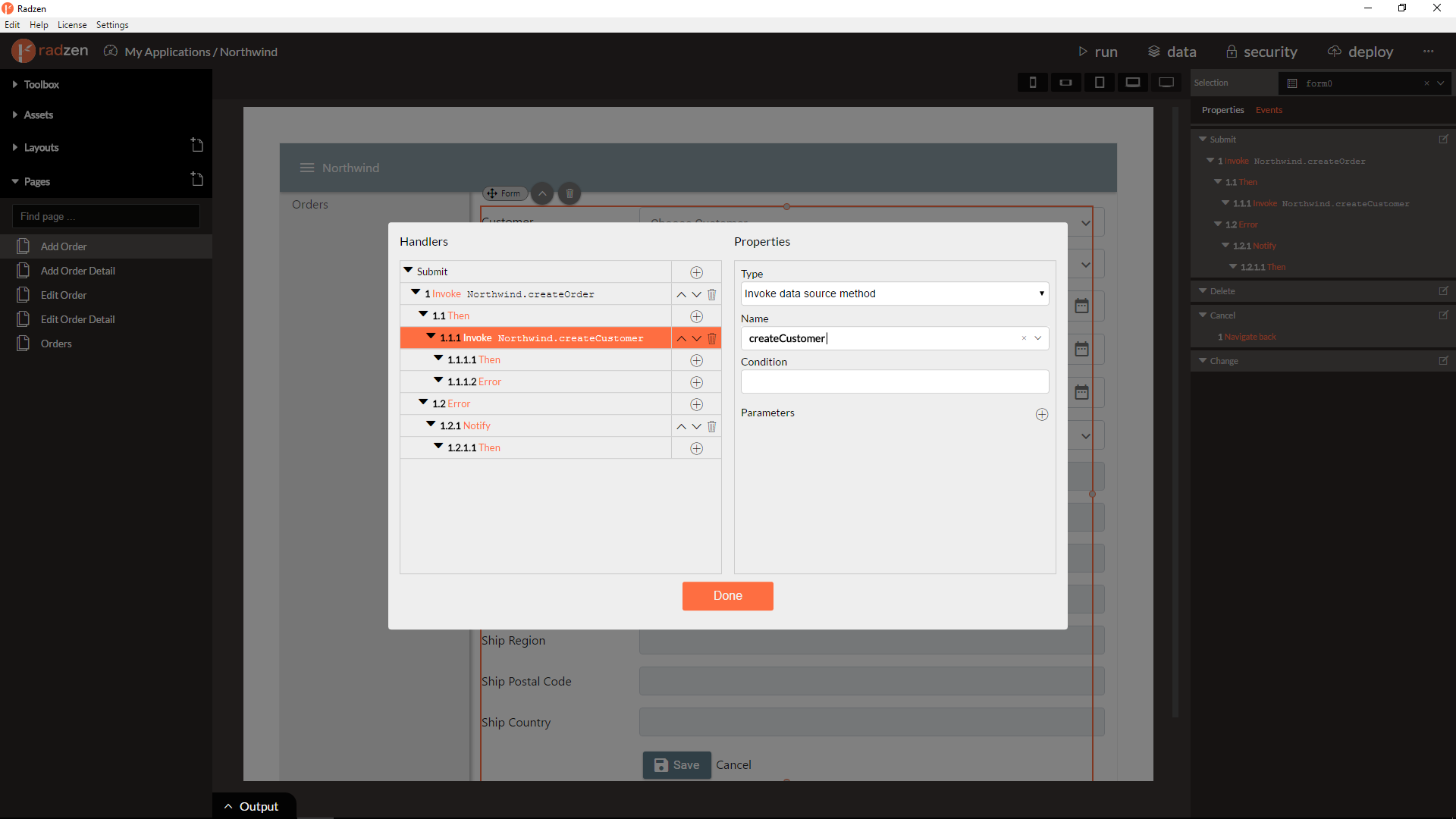Open the data section
Screen dimensions: 1456x819
(1172, 52)
